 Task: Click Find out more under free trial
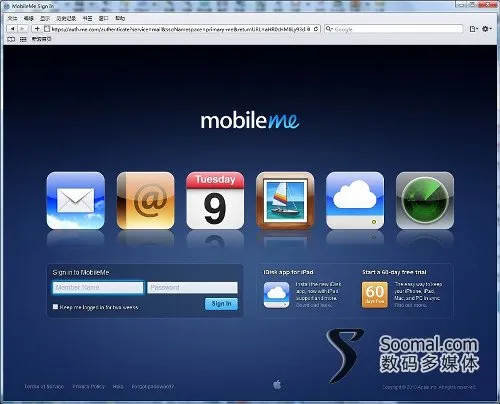coord(410,305)
